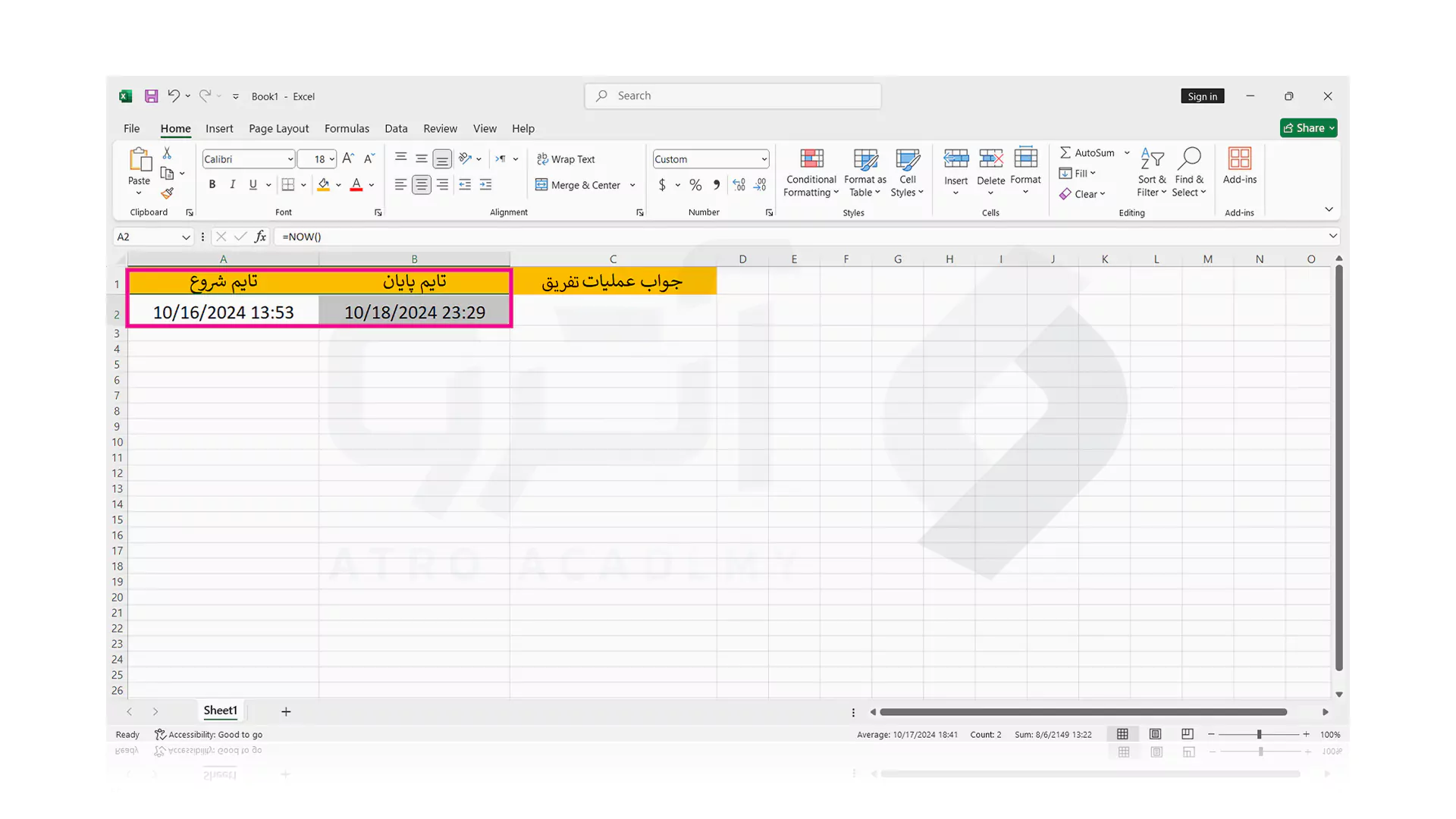This screenshot has height=819, width=1456.
Task: Click the Undo arrow icon
Action: (174, 96)
